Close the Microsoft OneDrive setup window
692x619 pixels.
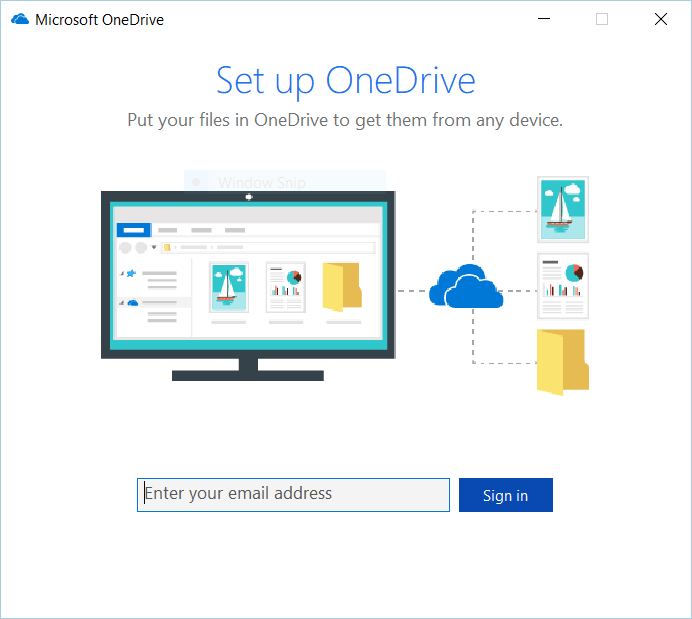pos(661,19)
